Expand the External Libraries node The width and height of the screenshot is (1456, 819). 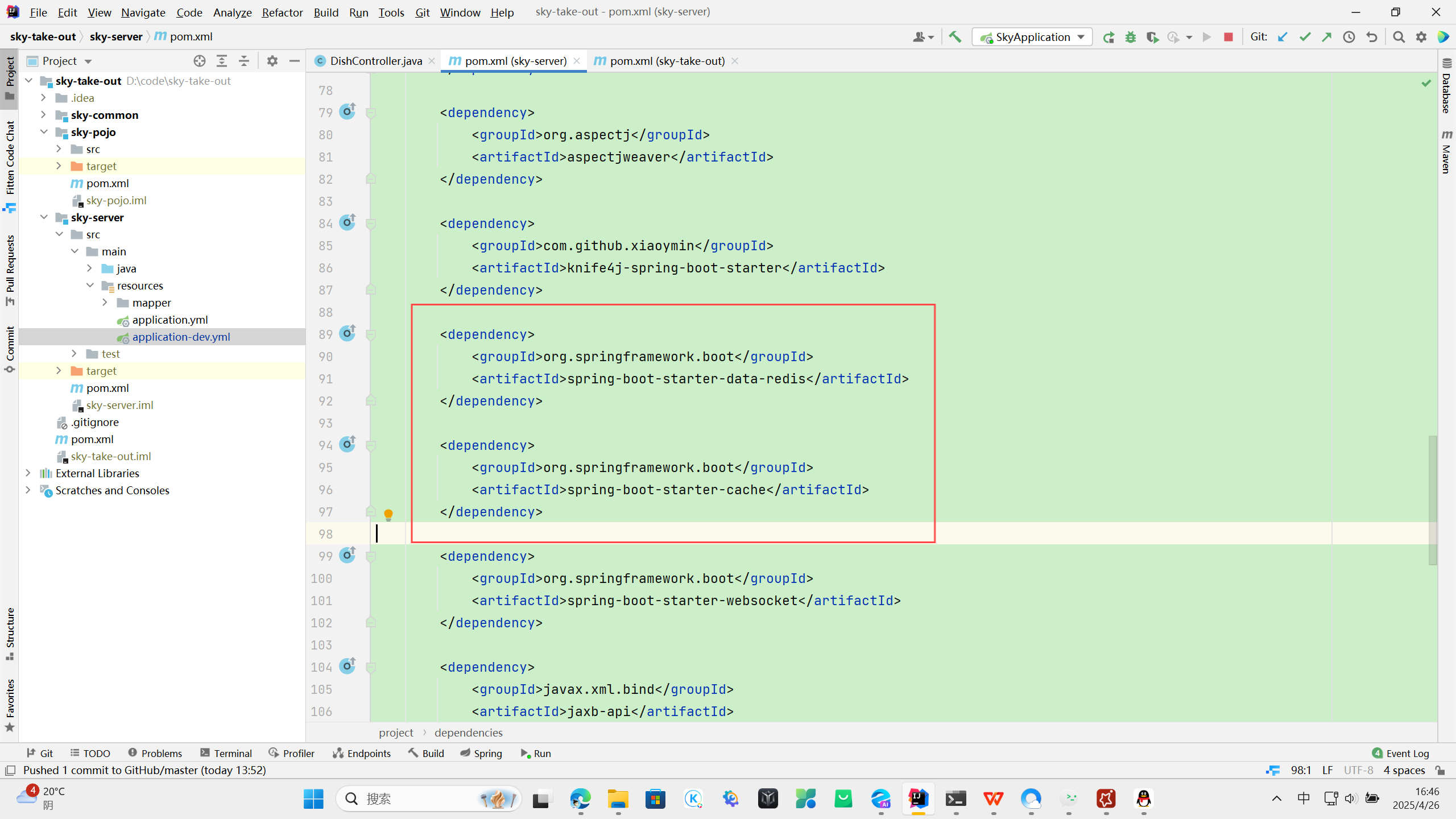pos(28,473)
